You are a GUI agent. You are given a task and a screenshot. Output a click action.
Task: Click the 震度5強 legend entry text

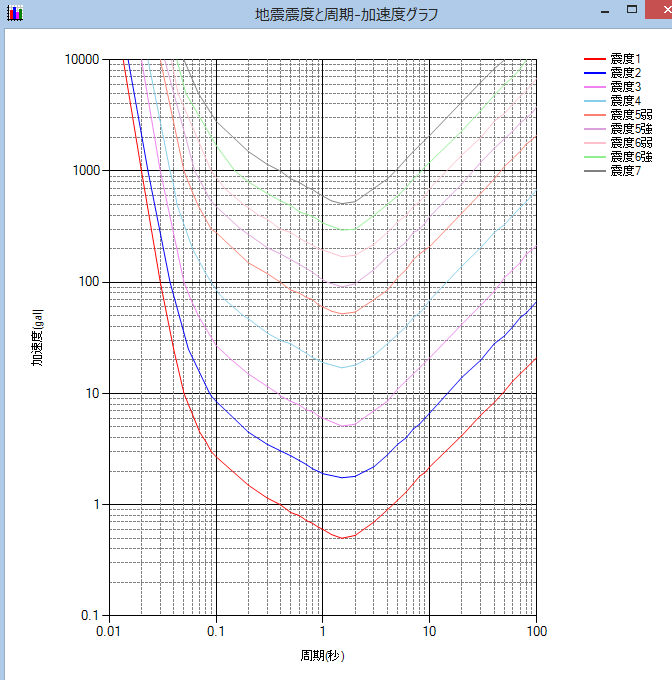click(630, 129)
